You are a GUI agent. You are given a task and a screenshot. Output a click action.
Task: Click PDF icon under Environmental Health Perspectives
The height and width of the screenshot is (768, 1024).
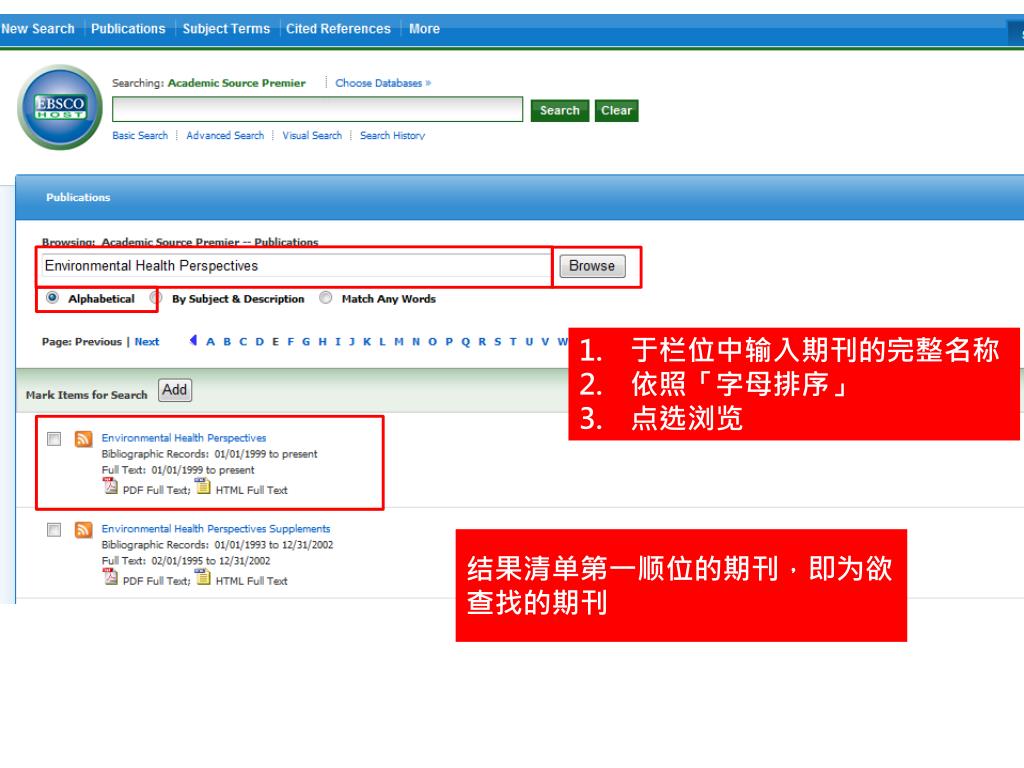110,486
